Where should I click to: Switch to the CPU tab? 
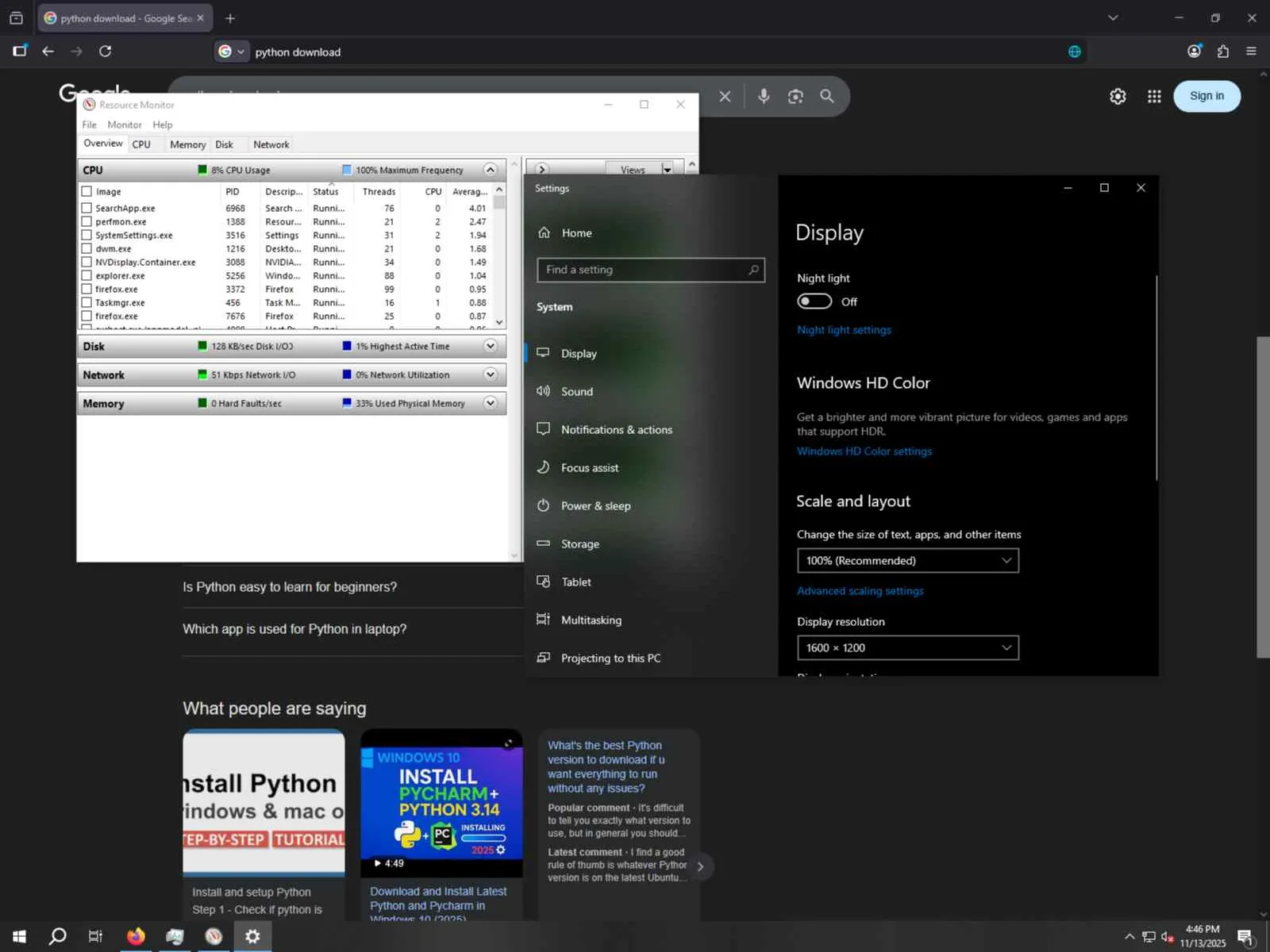(x=141, y=144)
